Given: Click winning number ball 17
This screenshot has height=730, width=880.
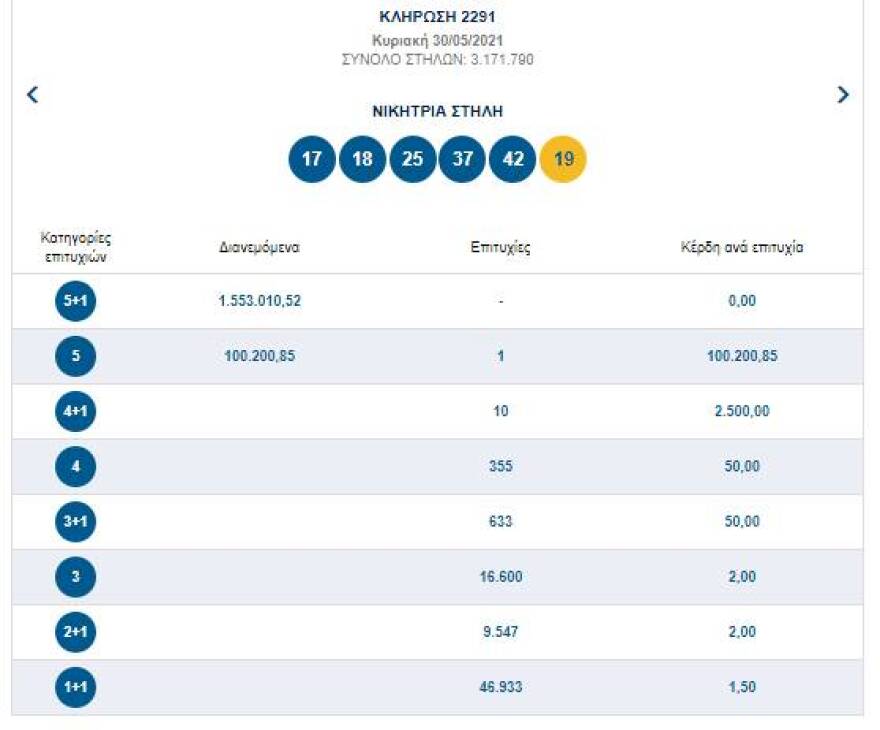Looking at the screenshot, I should (312, 159).
